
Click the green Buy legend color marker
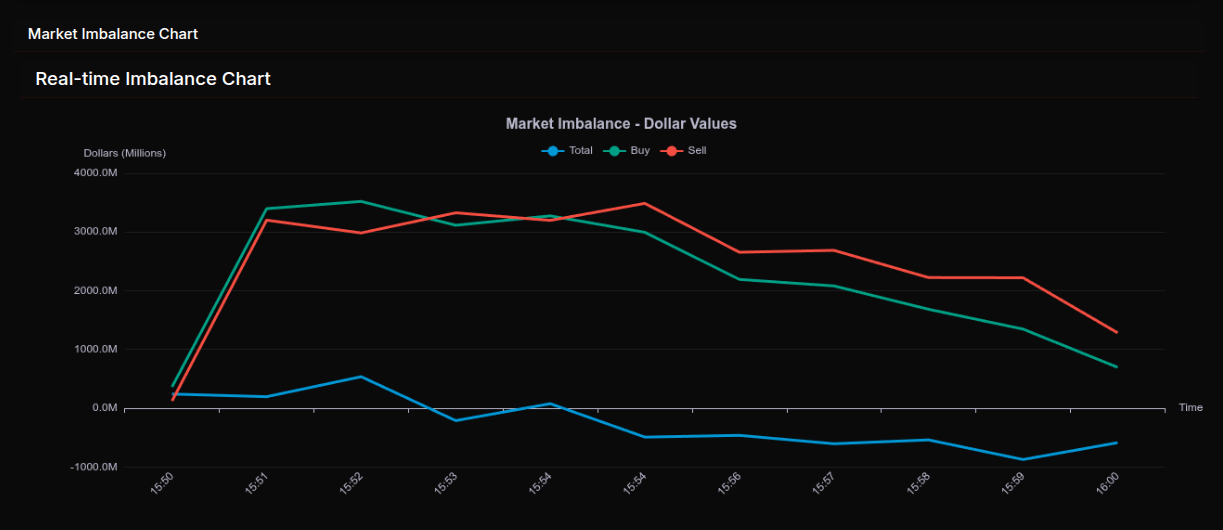(613, 151)
